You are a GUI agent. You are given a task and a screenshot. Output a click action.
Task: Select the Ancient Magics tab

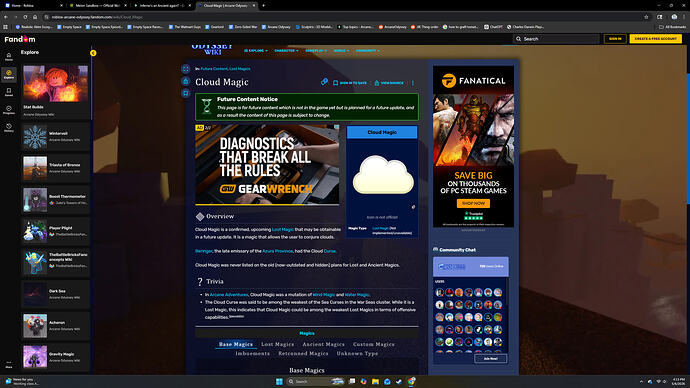[323, 344]
